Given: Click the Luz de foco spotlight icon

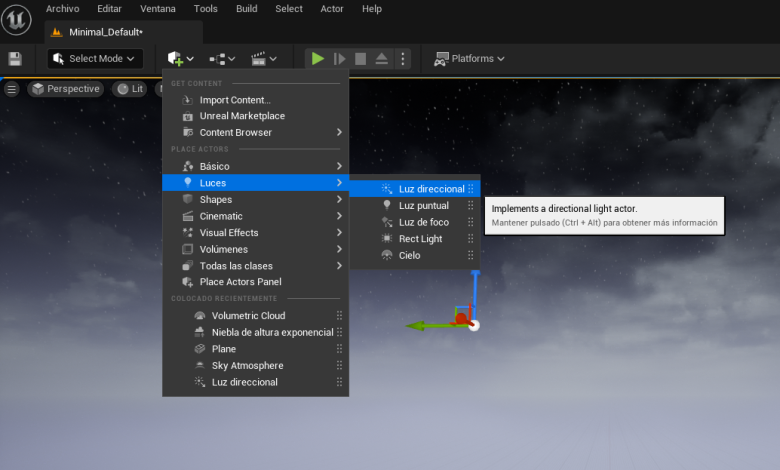Looking at the screenshot, I should pos(387,222).
